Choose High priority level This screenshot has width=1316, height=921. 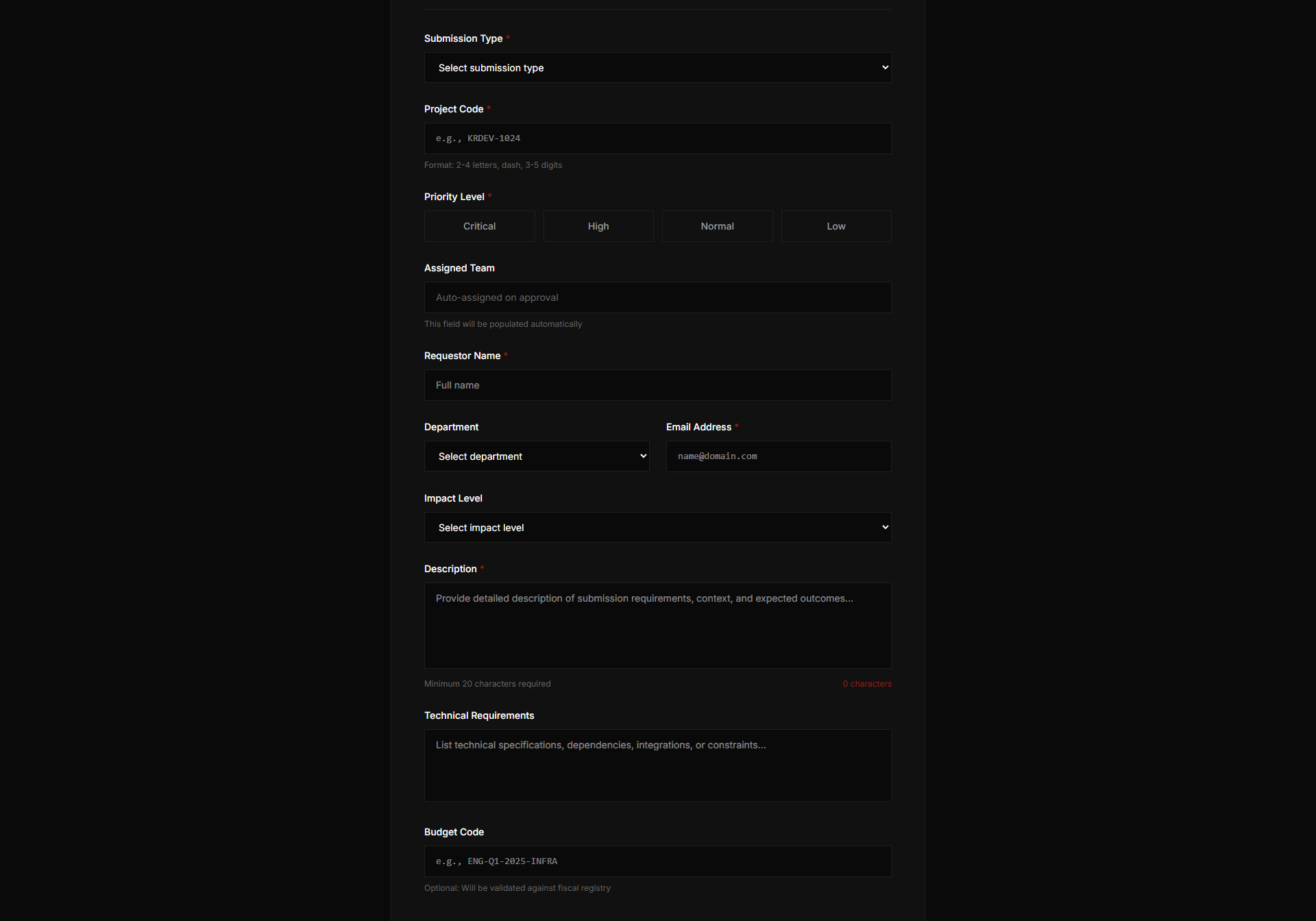tap(598, 226)
